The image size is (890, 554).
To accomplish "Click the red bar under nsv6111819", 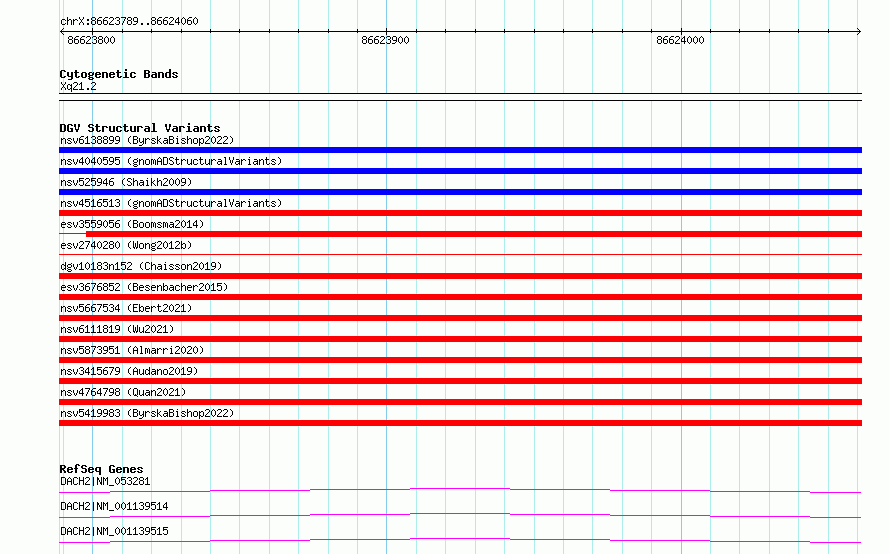I will (x=460, y=339).
